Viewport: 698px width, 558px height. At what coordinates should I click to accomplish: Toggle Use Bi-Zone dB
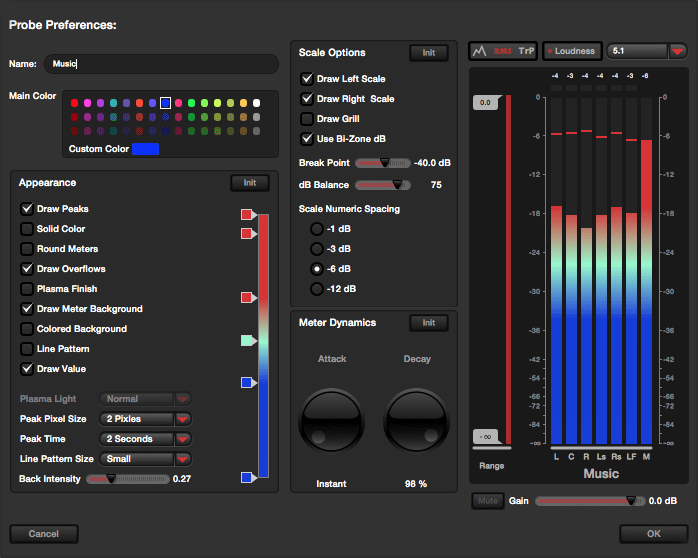pyautogui.click(x=307, y=139)
